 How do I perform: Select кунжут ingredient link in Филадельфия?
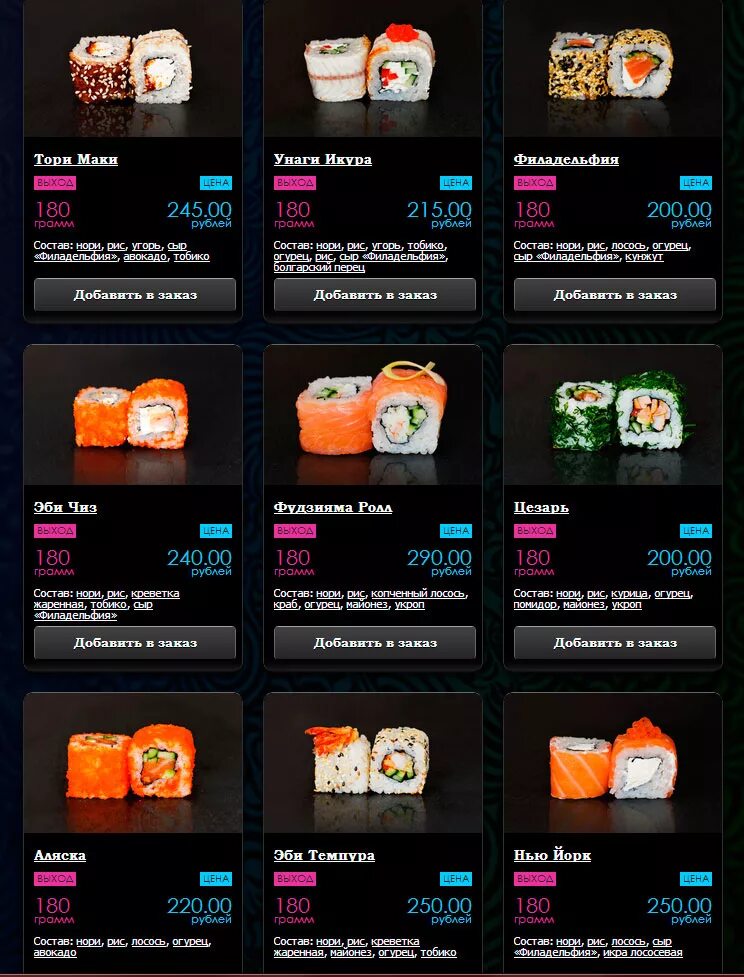pyautogui.click(x=644, y=257)
